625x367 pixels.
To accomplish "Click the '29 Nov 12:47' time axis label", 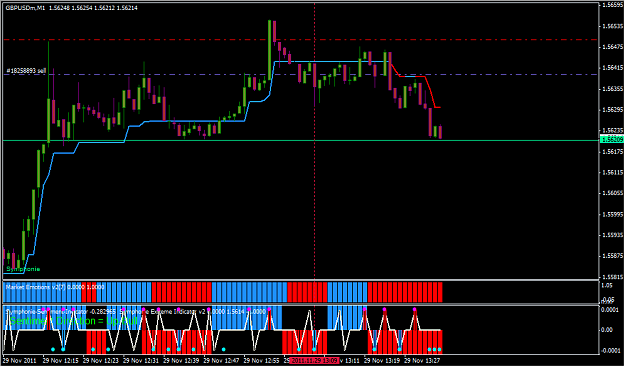I will point(221,360).
